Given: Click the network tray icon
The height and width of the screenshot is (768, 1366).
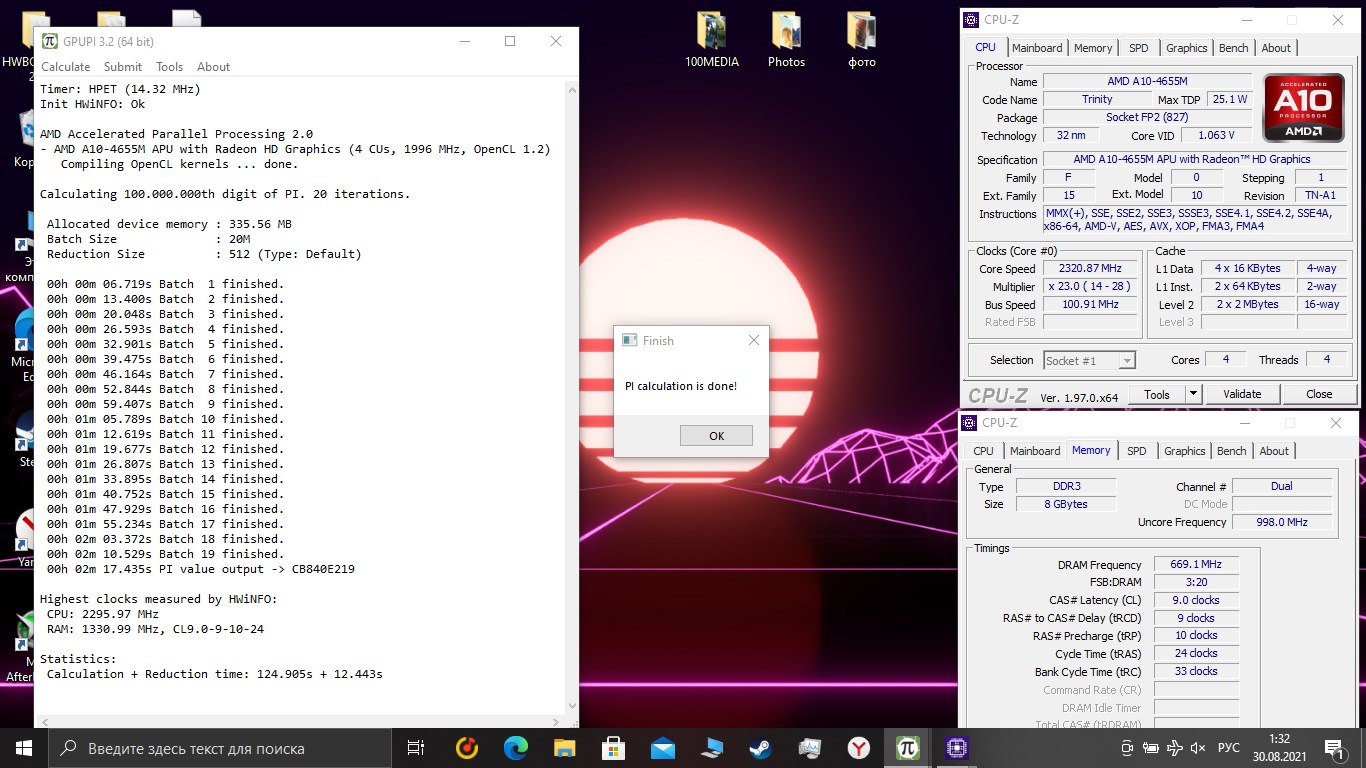Looking at the screenshot, I should pyautogui.click(x=1175, y=748).
